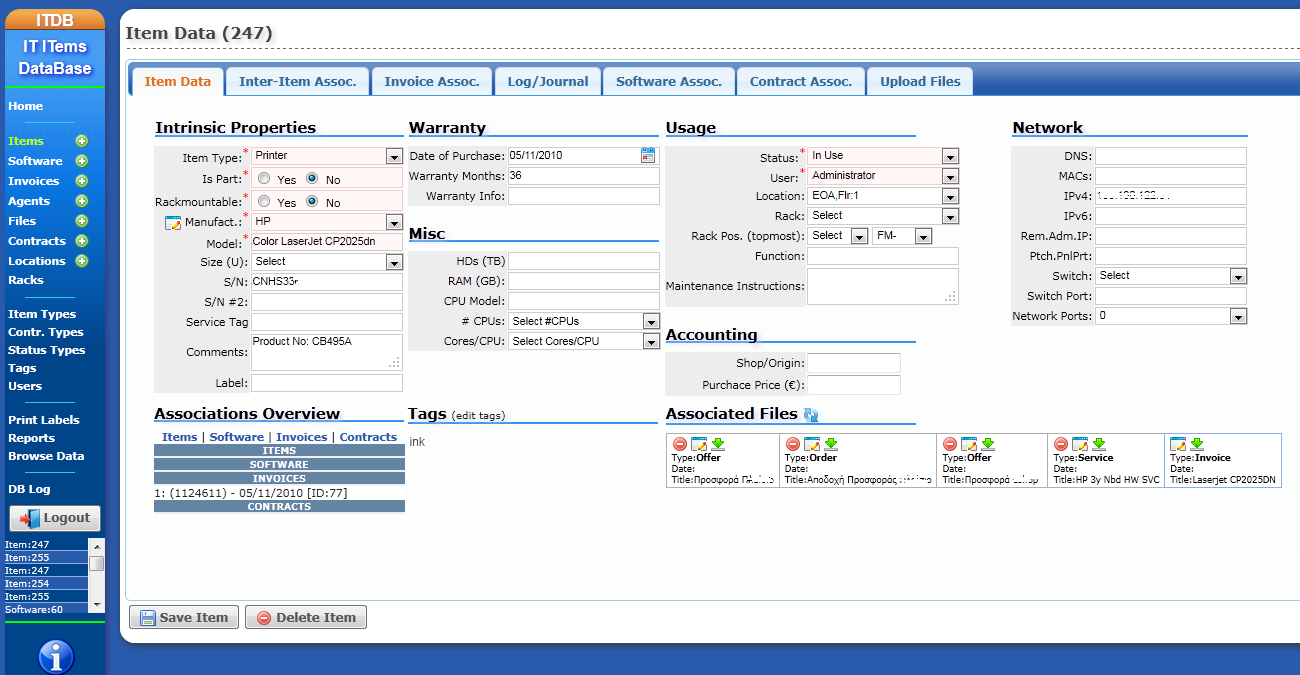Open Racks in sidebar

click(x=26, y=280)
